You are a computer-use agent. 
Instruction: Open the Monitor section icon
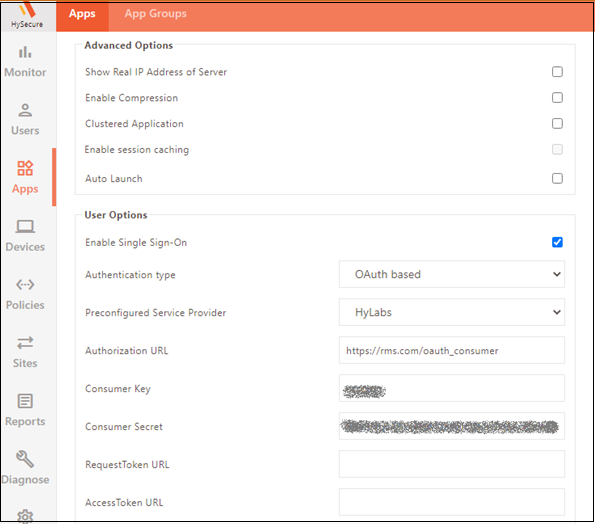click(25, 52)
